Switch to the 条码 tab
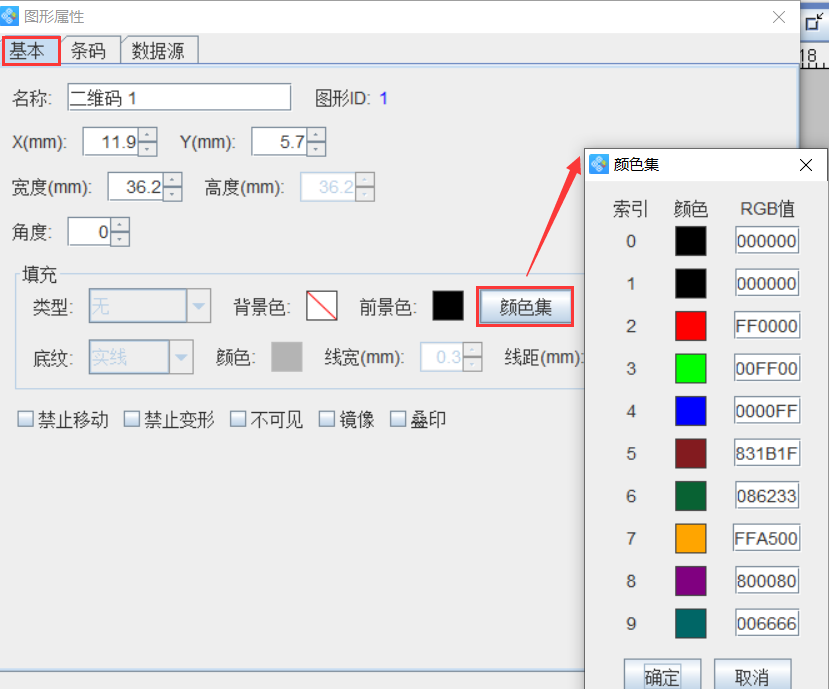The height and width of the screenshot is (689, 829). pyautogui.click(x=90, y=50)
